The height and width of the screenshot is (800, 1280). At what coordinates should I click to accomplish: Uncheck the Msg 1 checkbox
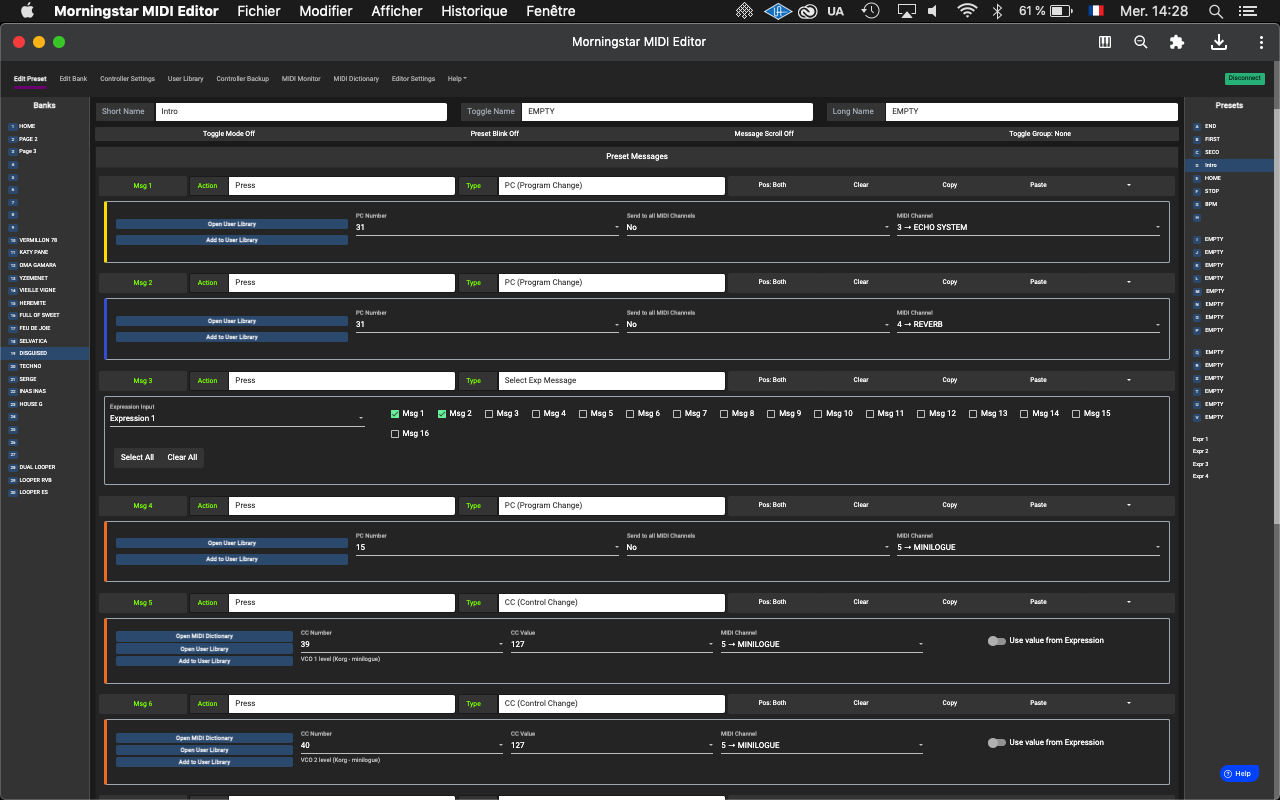[395, 413]
